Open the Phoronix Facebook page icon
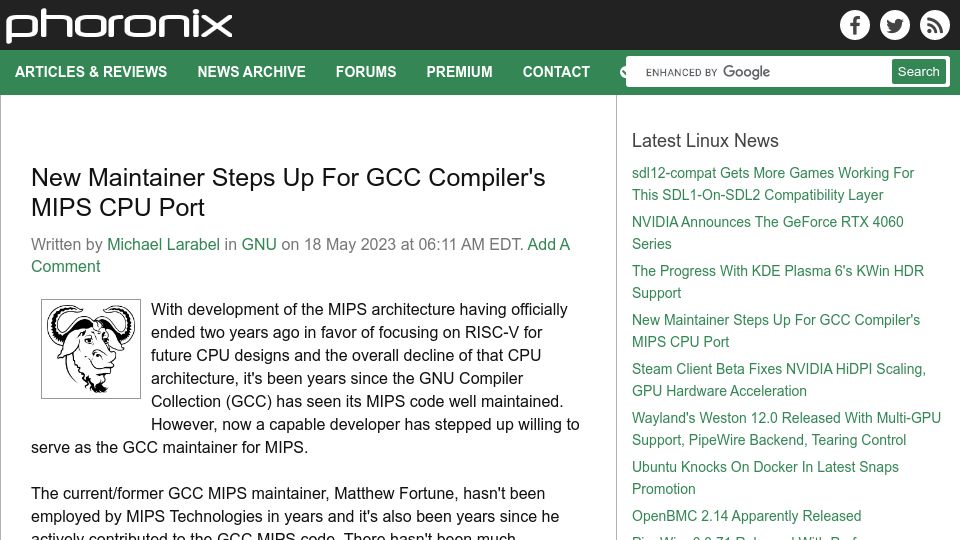The width and height of the screenshot is (960, 540). (x=855, y=25)
